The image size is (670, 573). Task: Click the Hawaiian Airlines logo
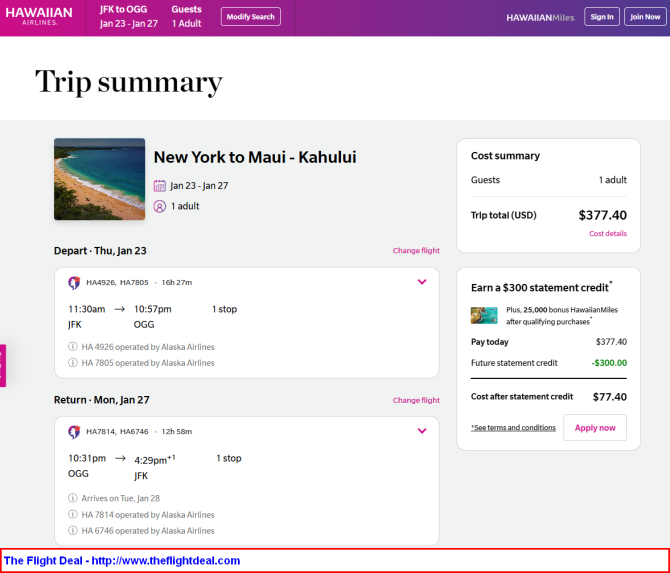click(39, 16)
